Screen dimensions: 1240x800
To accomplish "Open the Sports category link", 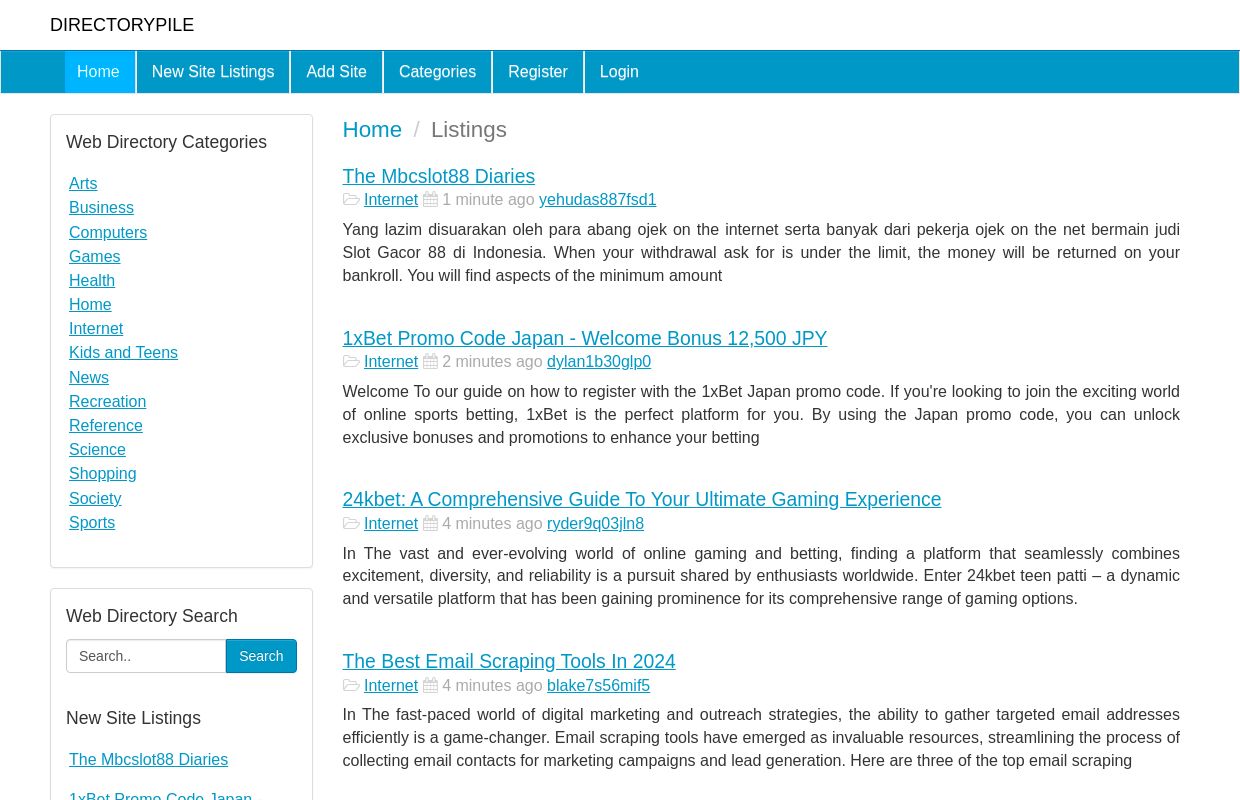I will point(92,523).
